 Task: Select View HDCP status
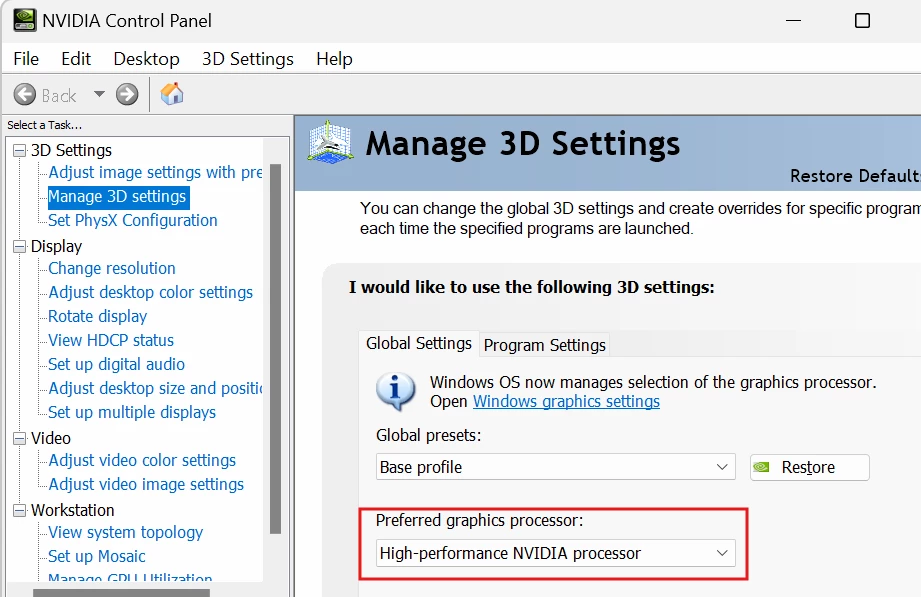click(x=111, y=340)
